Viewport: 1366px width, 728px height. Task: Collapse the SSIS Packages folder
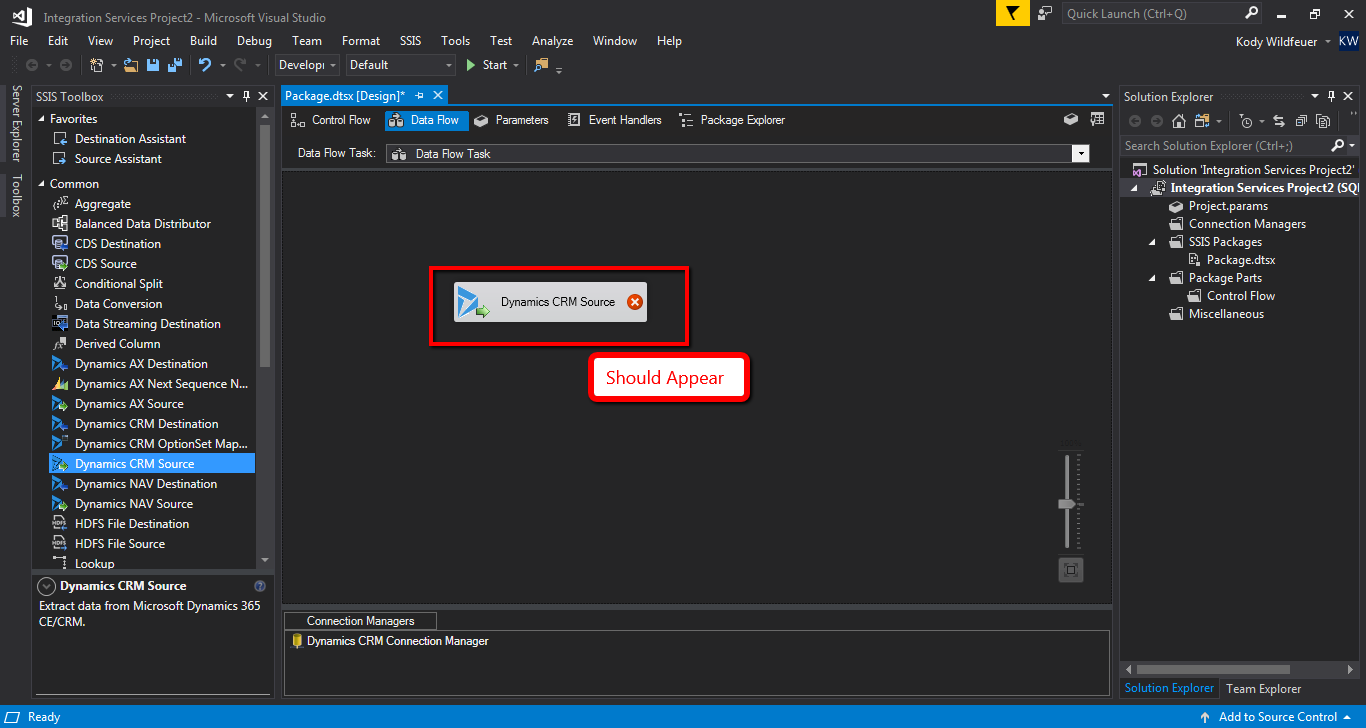tap(1152, 242)
